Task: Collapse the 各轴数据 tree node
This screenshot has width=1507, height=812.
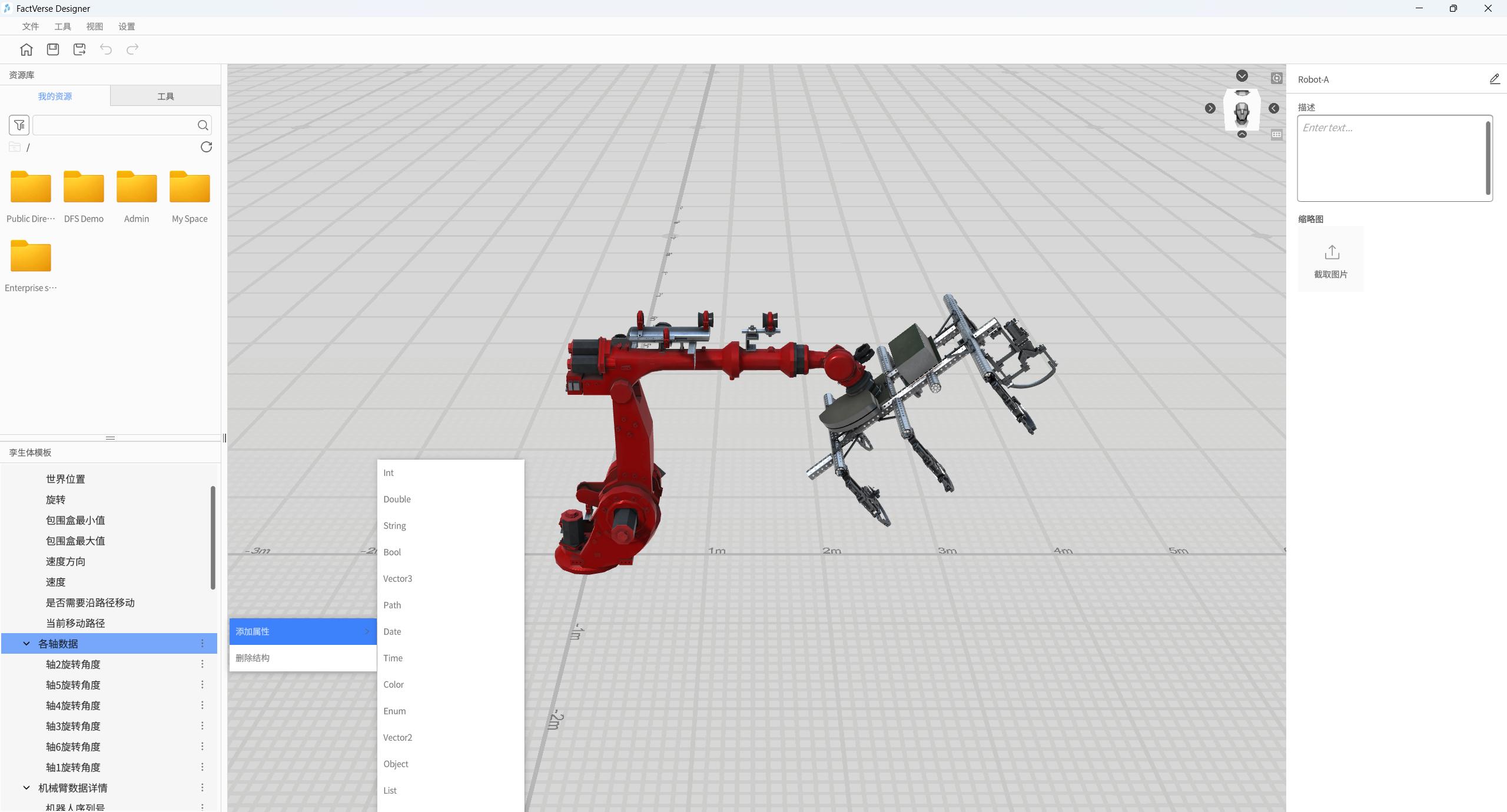Action: 26,644
